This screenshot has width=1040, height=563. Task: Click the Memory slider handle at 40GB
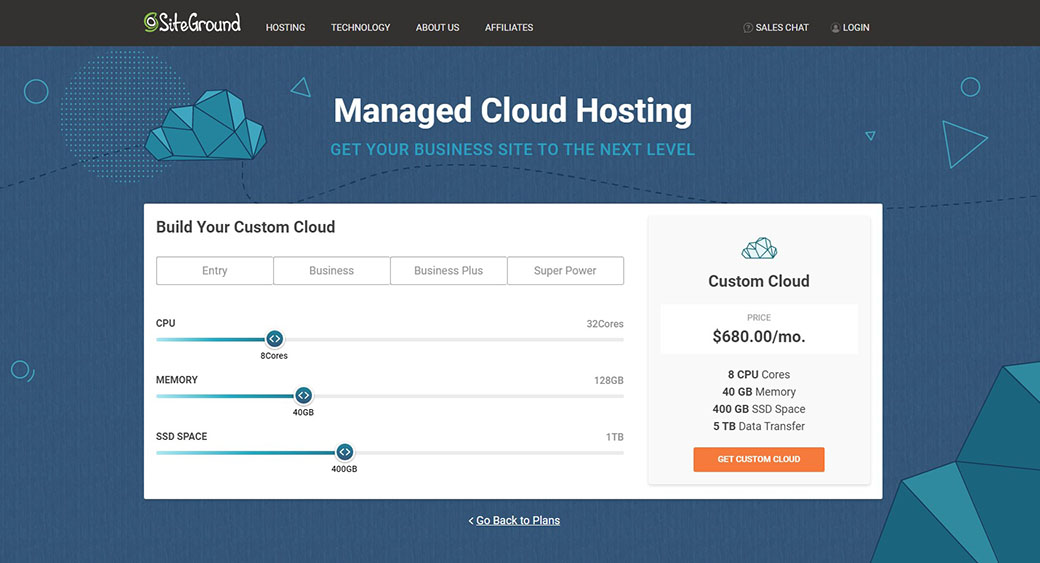click(303, 396)
